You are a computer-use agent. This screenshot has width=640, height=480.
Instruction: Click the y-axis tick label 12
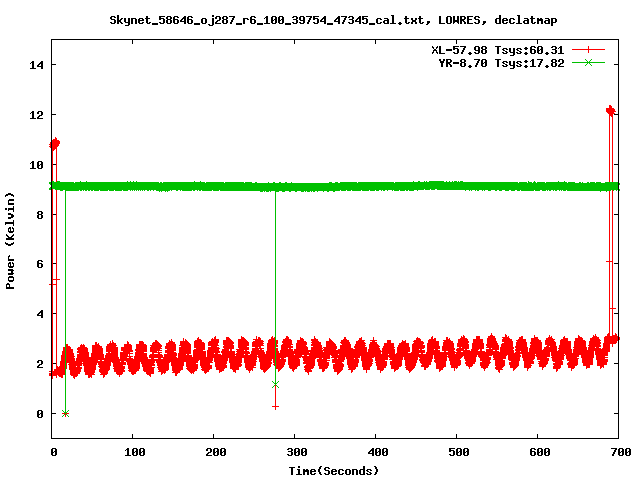[36, 115]
